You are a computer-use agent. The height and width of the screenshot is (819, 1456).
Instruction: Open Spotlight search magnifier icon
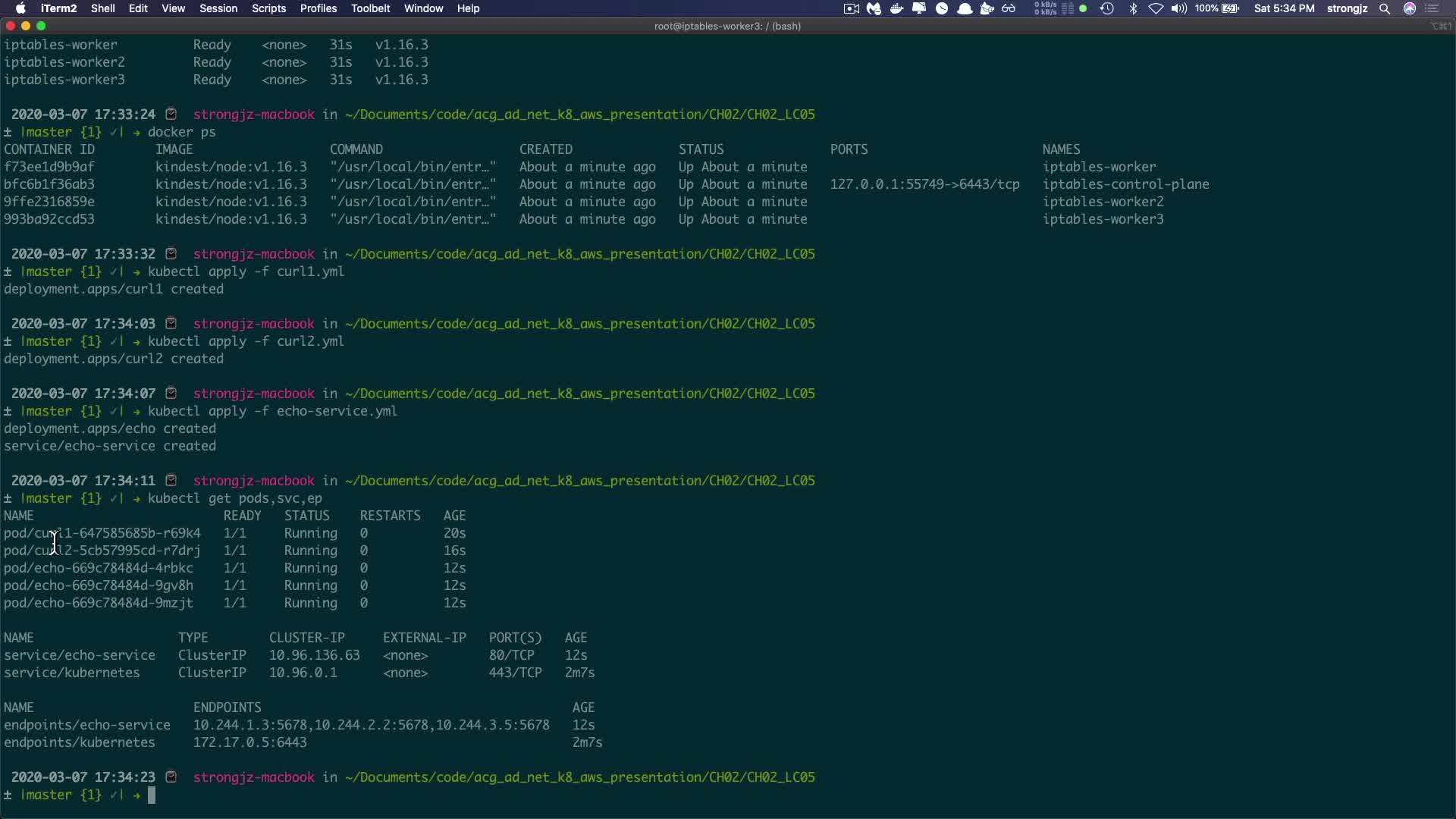1385,8
